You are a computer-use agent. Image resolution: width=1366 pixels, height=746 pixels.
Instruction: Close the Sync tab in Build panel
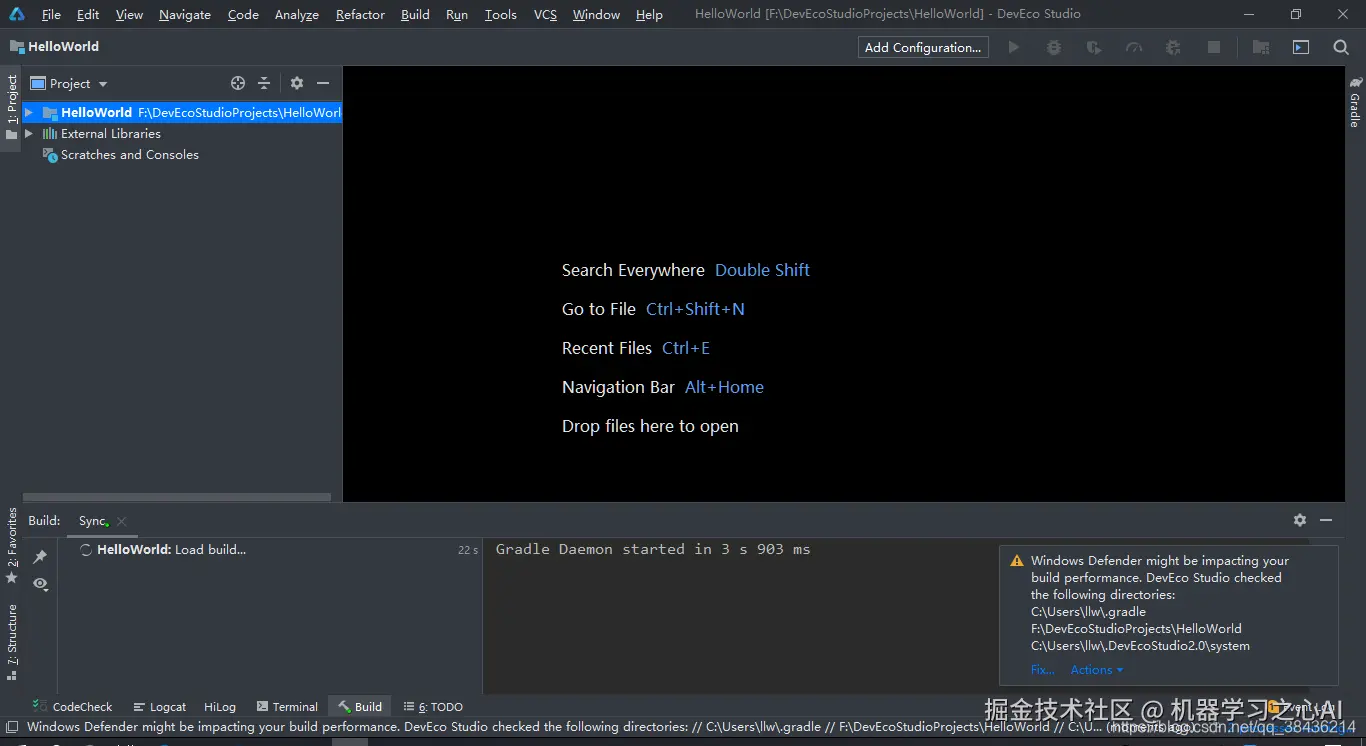coord(122,521)
